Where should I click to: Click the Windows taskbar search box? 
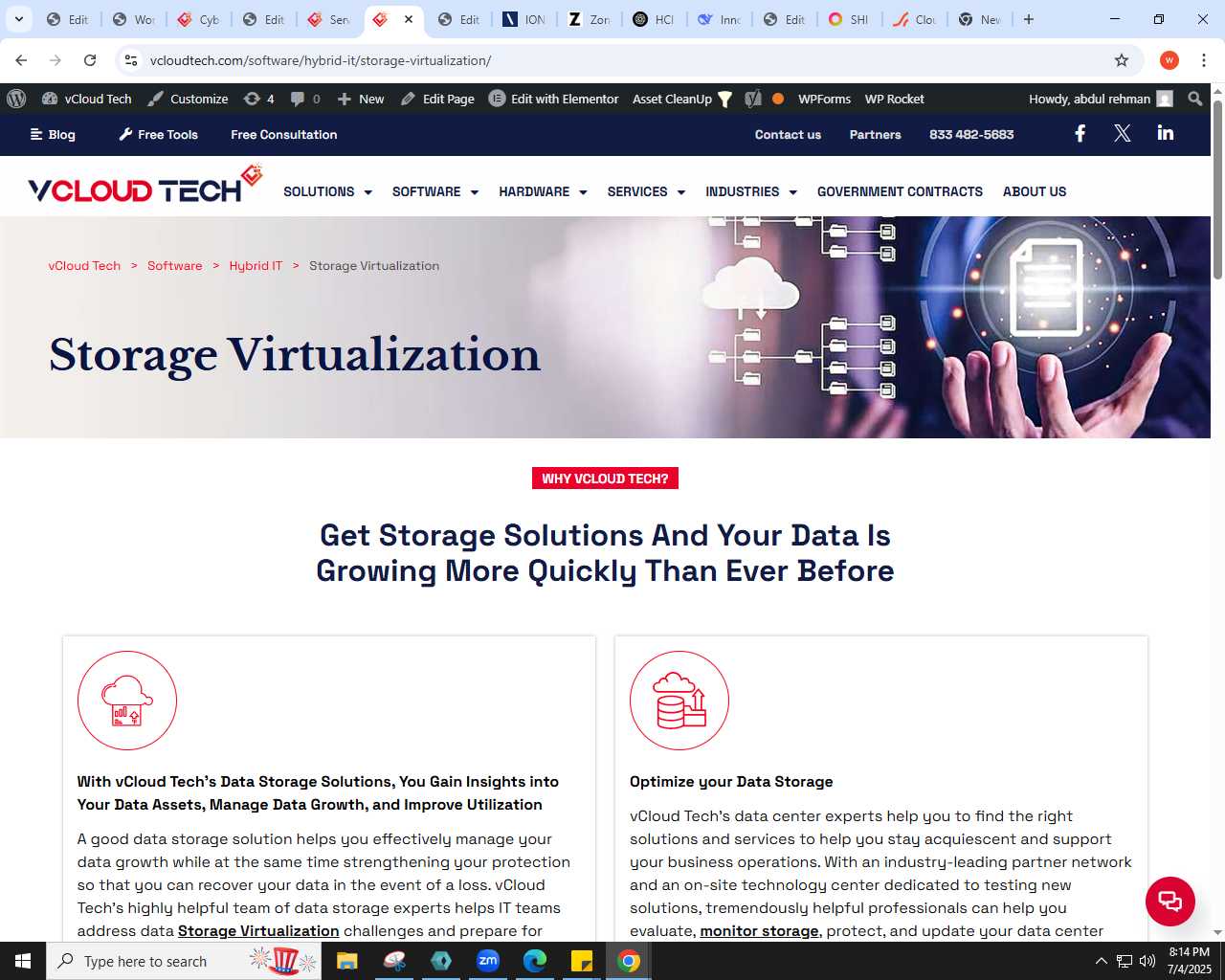click(x=184, y=961)
